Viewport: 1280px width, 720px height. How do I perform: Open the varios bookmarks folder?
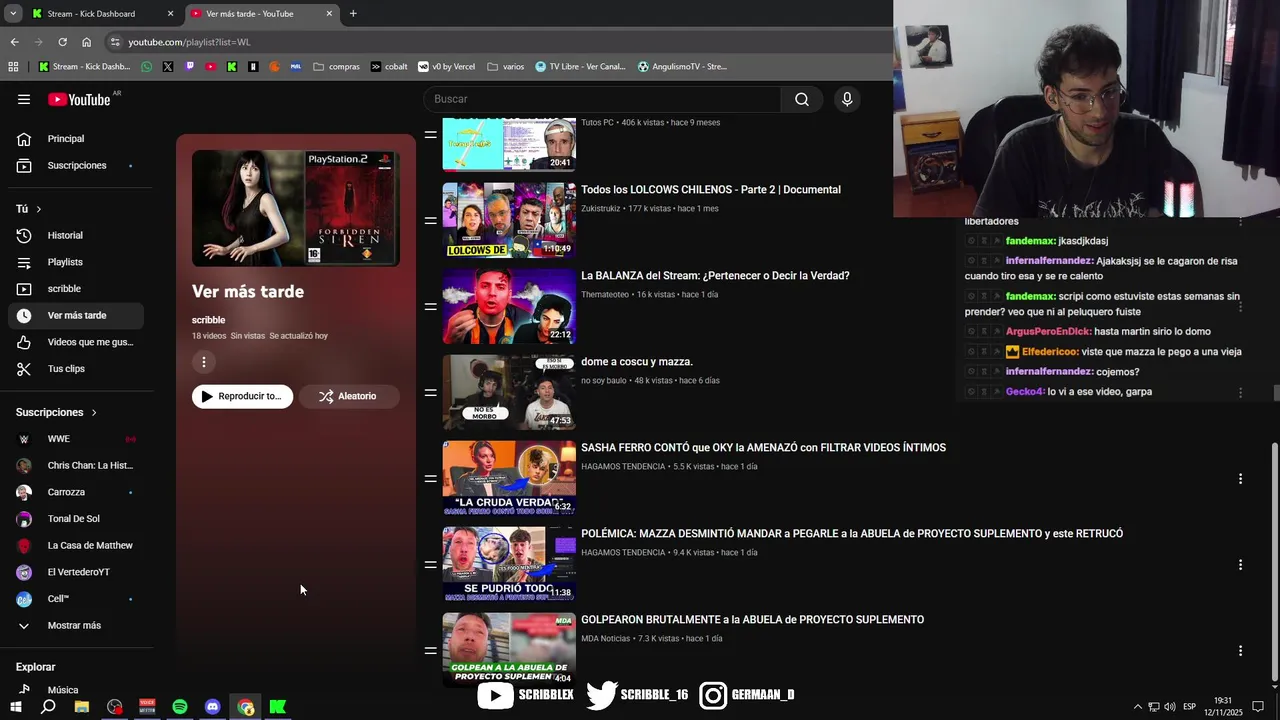[506, 67]
